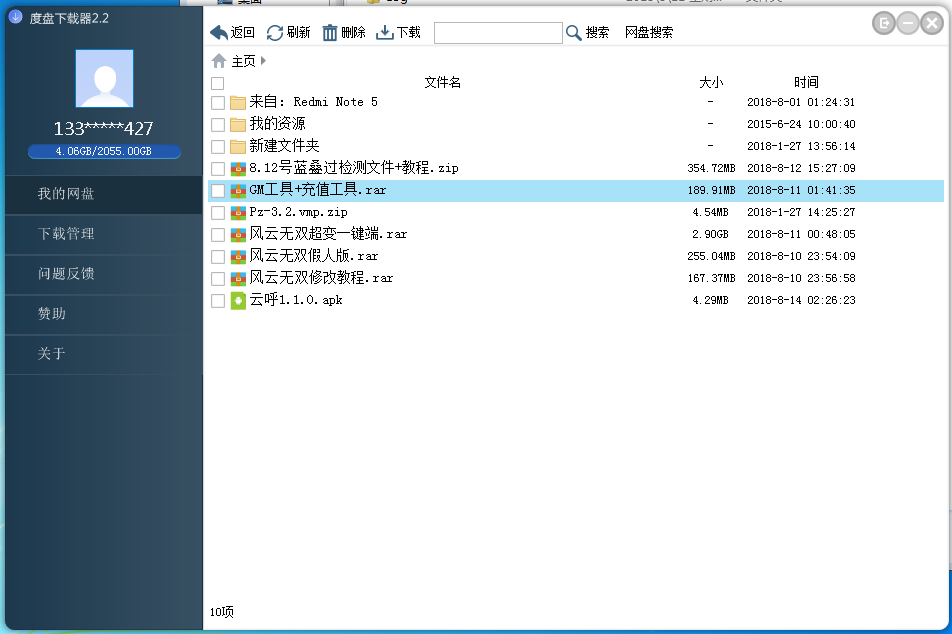Click the download tray icon

click(384, 33)
